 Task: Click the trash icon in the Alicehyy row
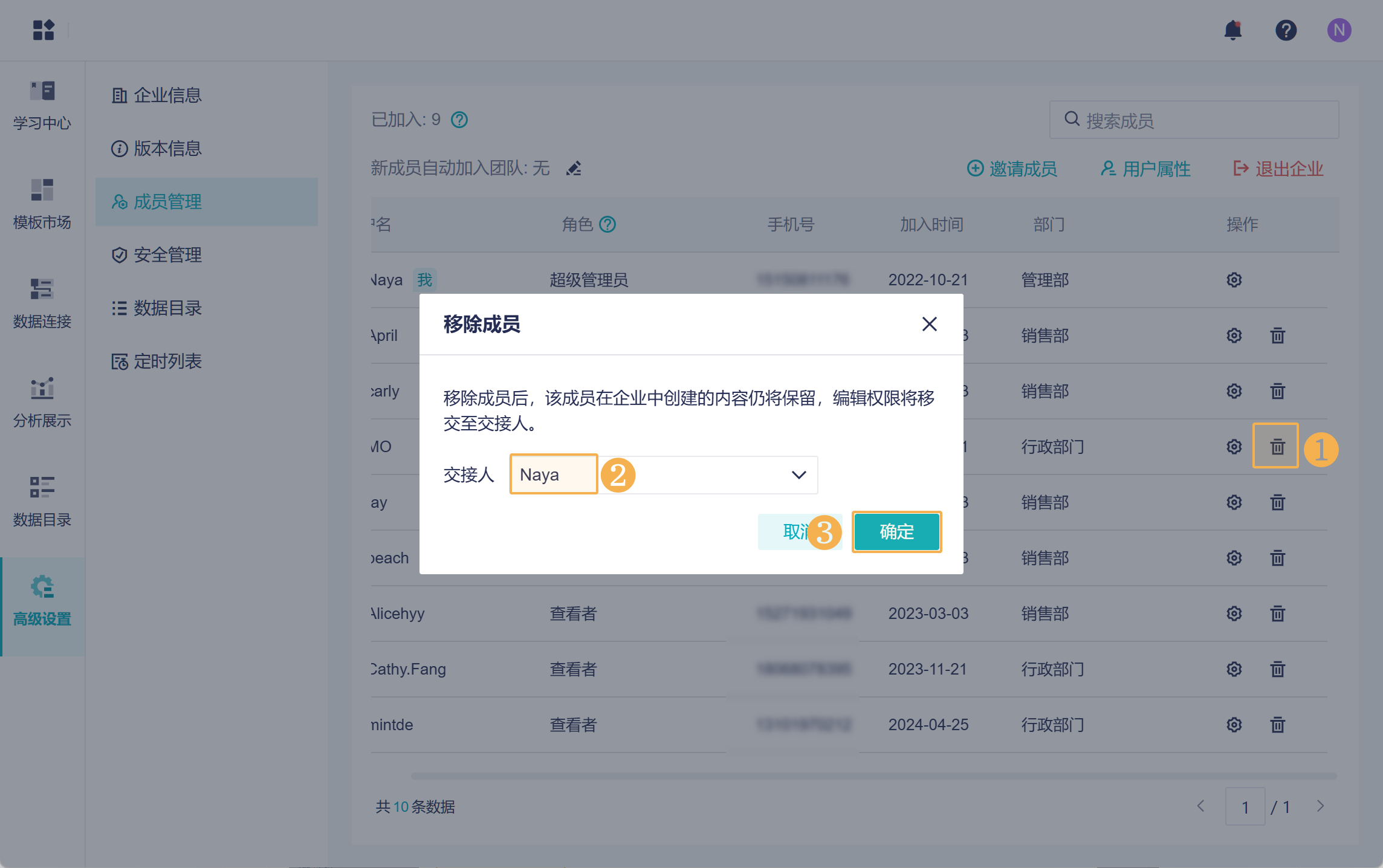[x=1277, y=614]
